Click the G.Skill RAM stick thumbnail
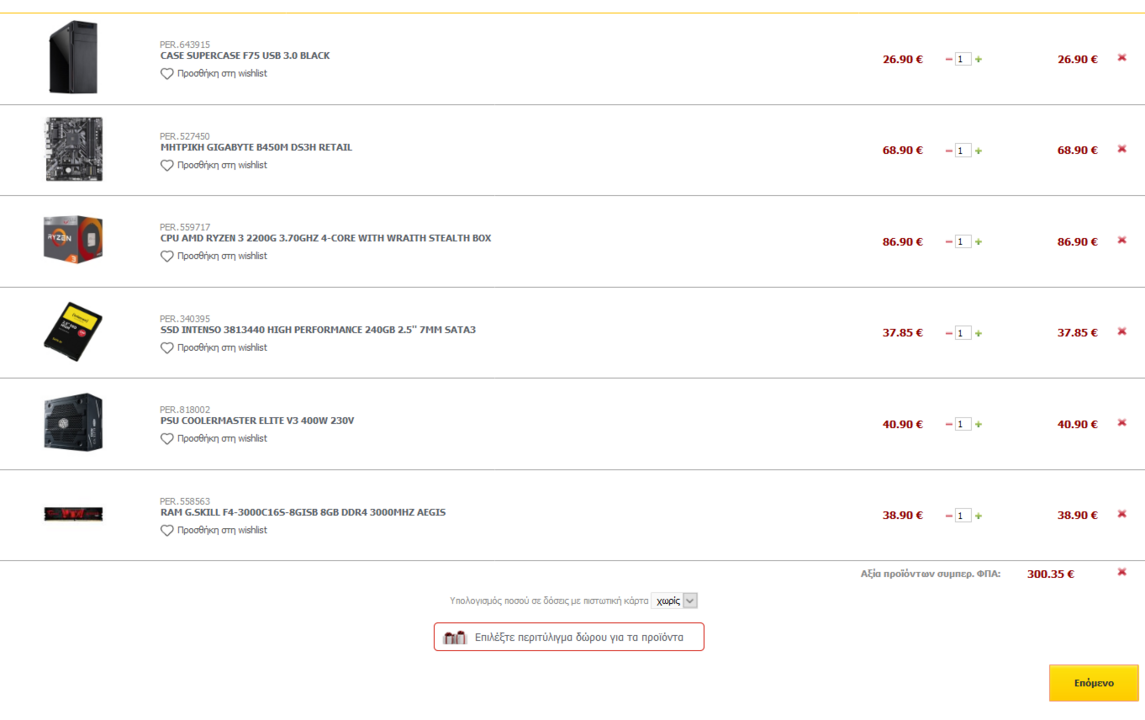The width and height of the screenshot is (1145, 720). point(73,514)
